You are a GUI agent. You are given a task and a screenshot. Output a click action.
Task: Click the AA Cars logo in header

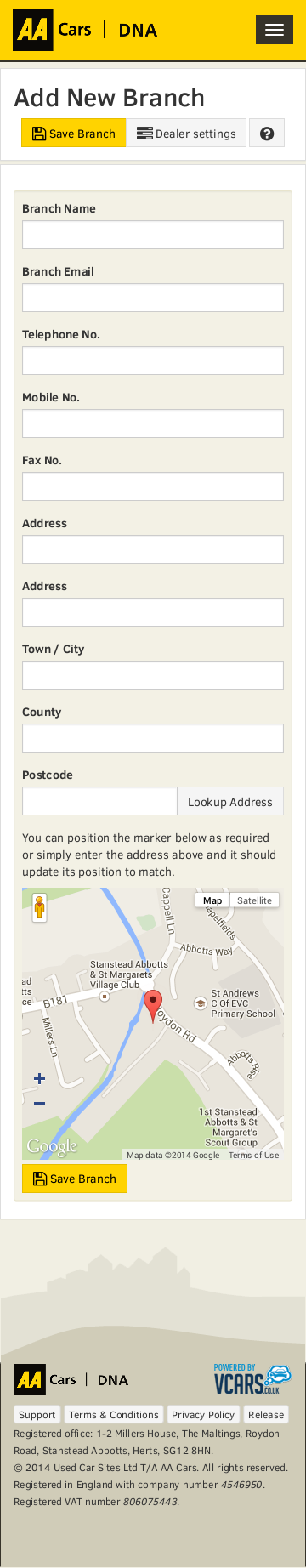85,30
